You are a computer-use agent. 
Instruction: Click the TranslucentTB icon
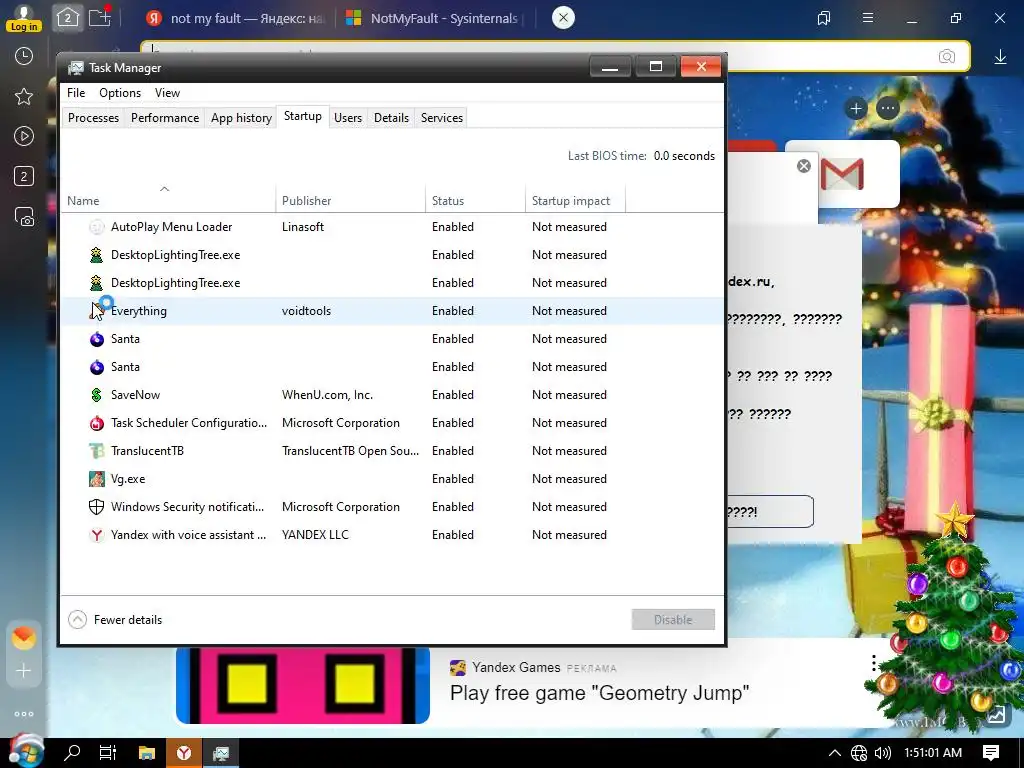(x=97, y=451)
